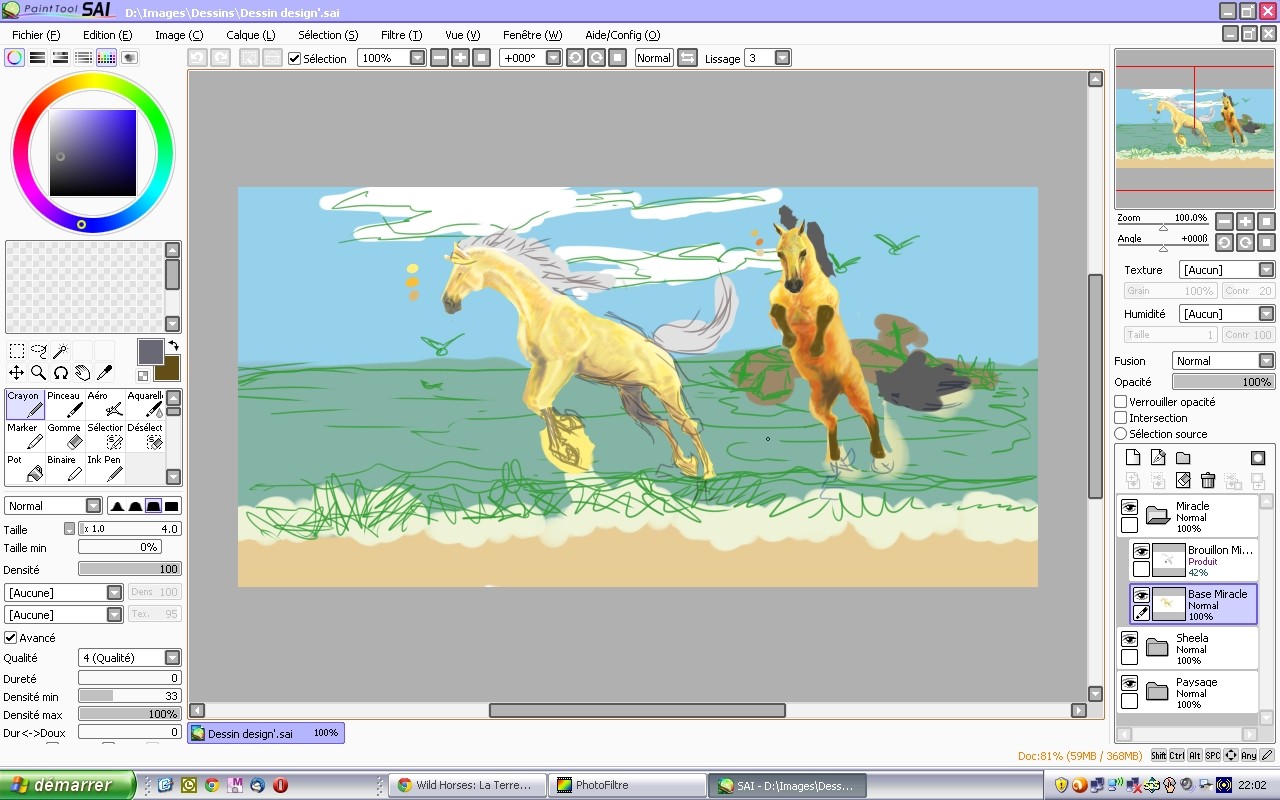
Task: Open the Aide/Config menu
Action: tap(622, 35)
